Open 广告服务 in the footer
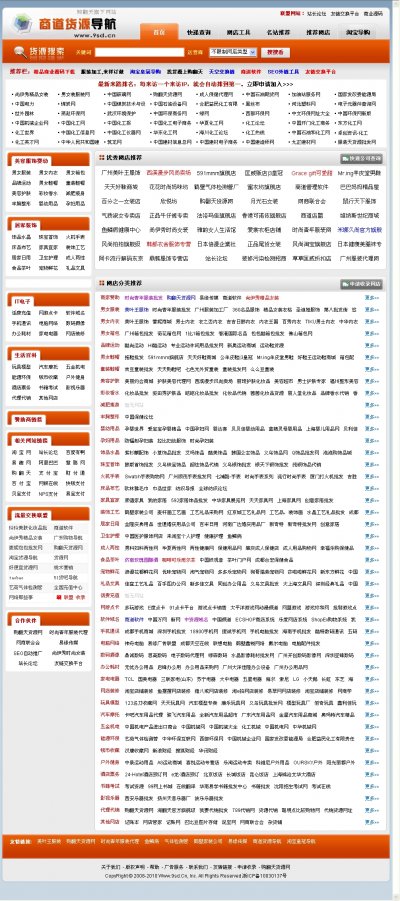Screen dimensions: 400x901 tap(176, 866)
